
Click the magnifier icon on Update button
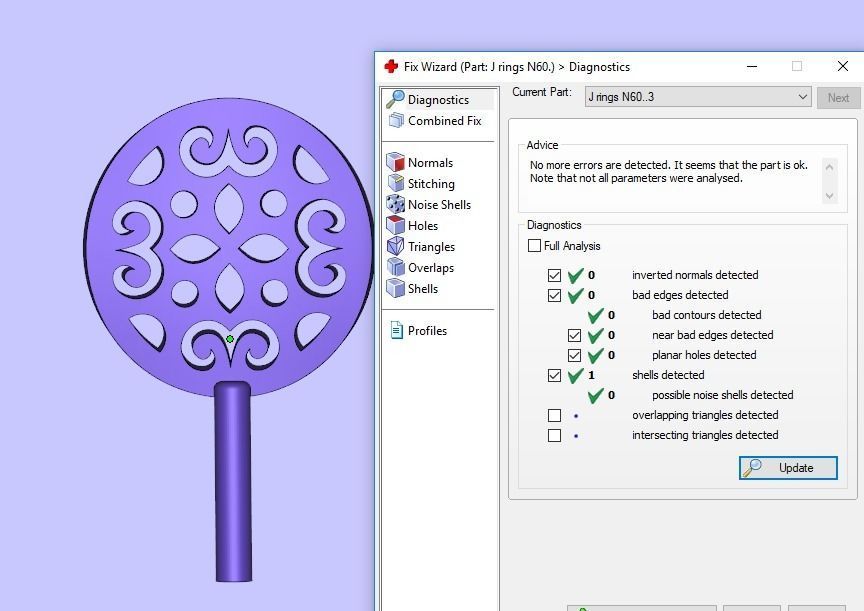click(x=753, y=468)
